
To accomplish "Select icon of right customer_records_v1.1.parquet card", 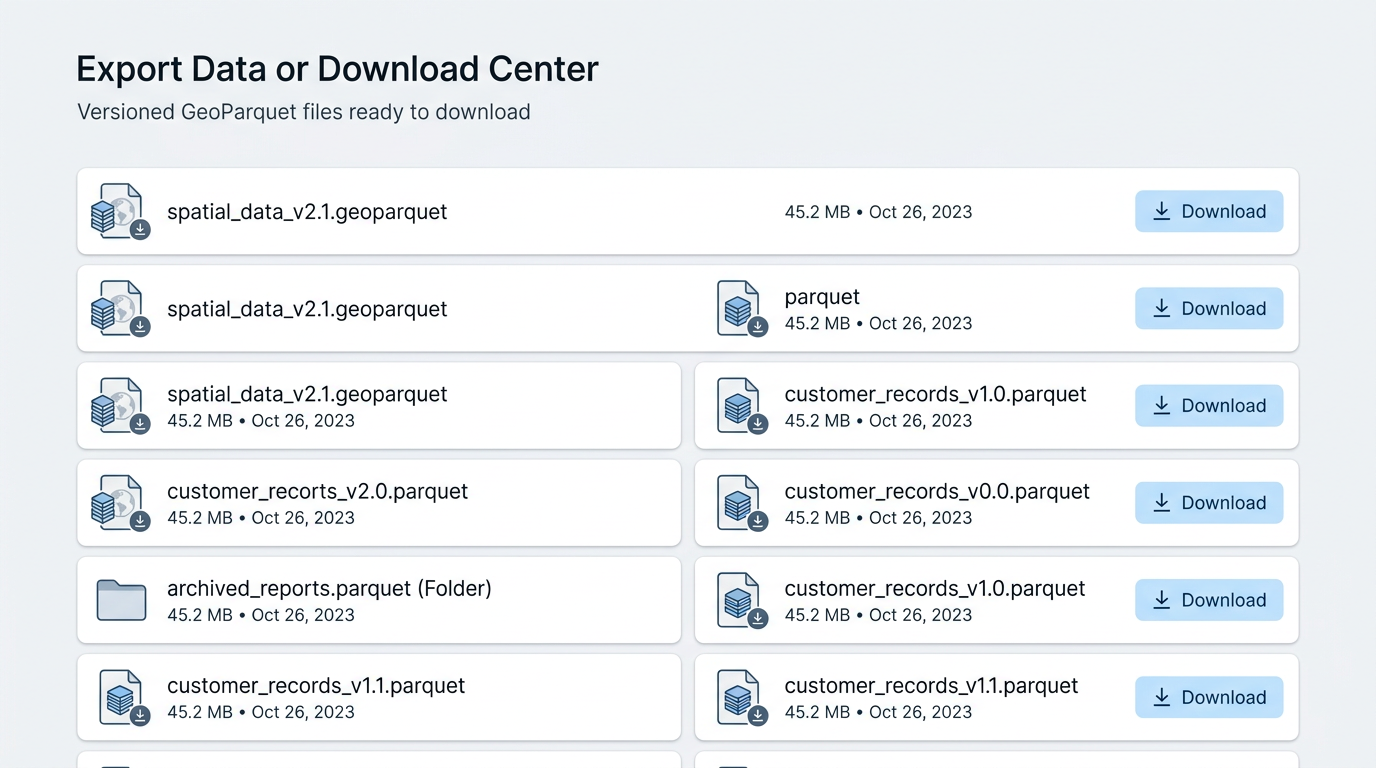I will pos(741,697).
